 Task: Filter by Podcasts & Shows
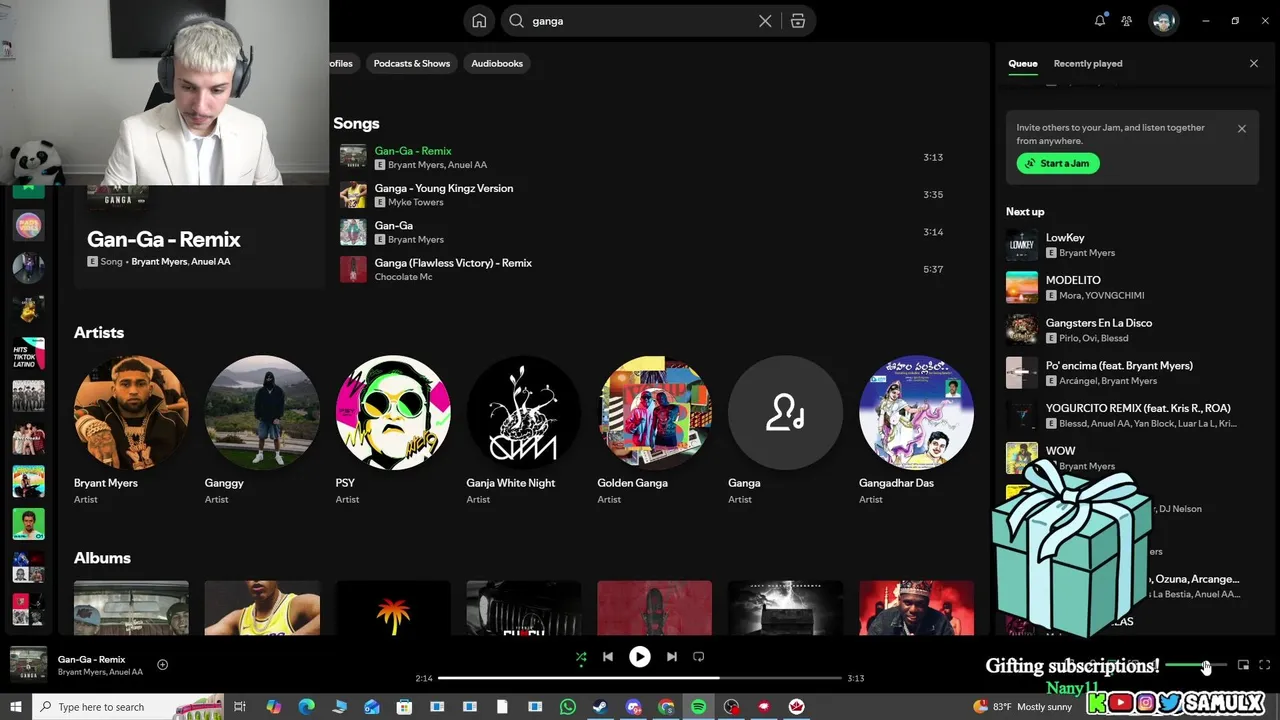click(412, 63)
